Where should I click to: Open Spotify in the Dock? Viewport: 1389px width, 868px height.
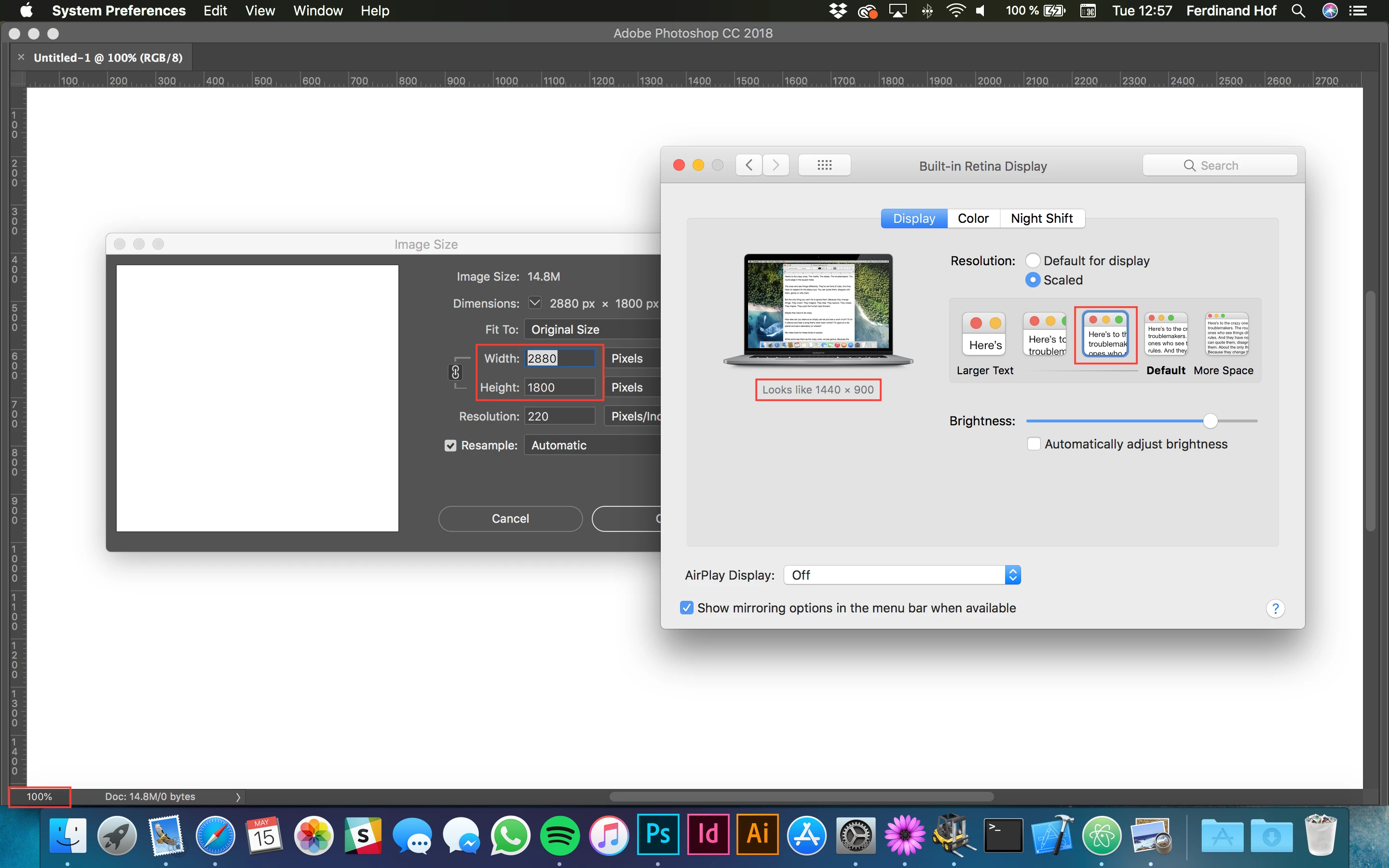pyautogui.click(x=559, y=835)
